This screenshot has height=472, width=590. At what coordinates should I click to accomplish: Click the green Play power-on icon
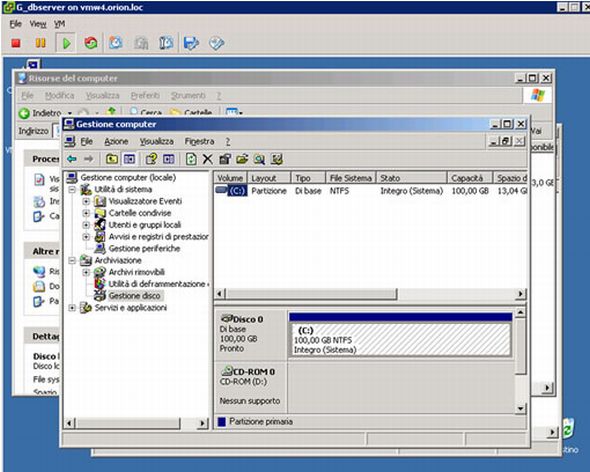(x=67, y=43)
